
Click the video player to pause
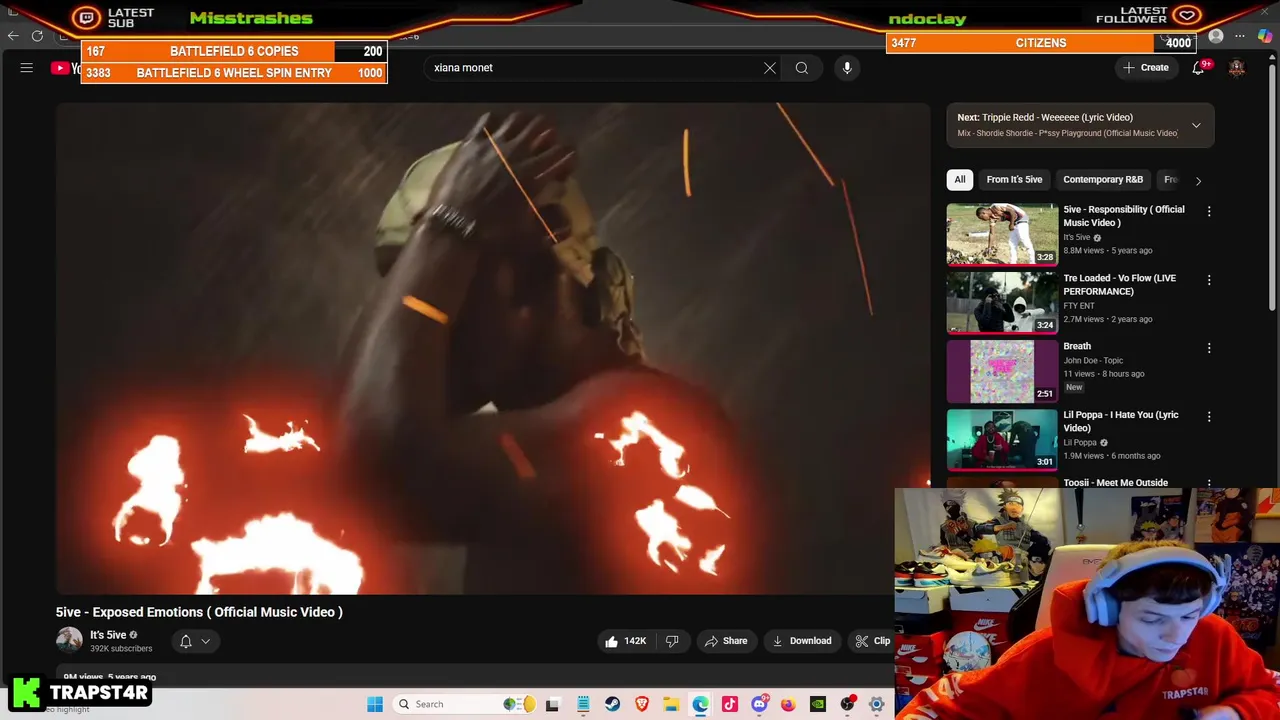point(493,348)
